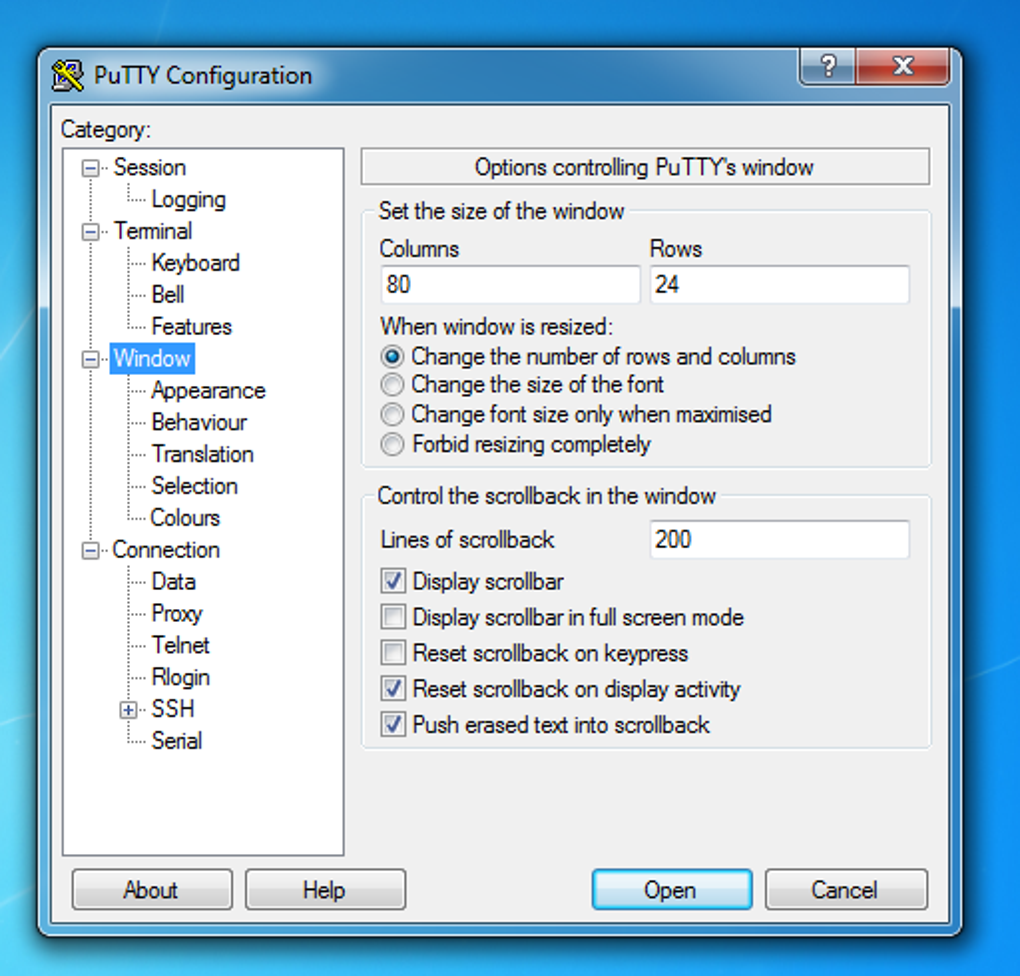Go to Keyboard settings
The width and height of the screenshot is (1020, 976).
196,263
